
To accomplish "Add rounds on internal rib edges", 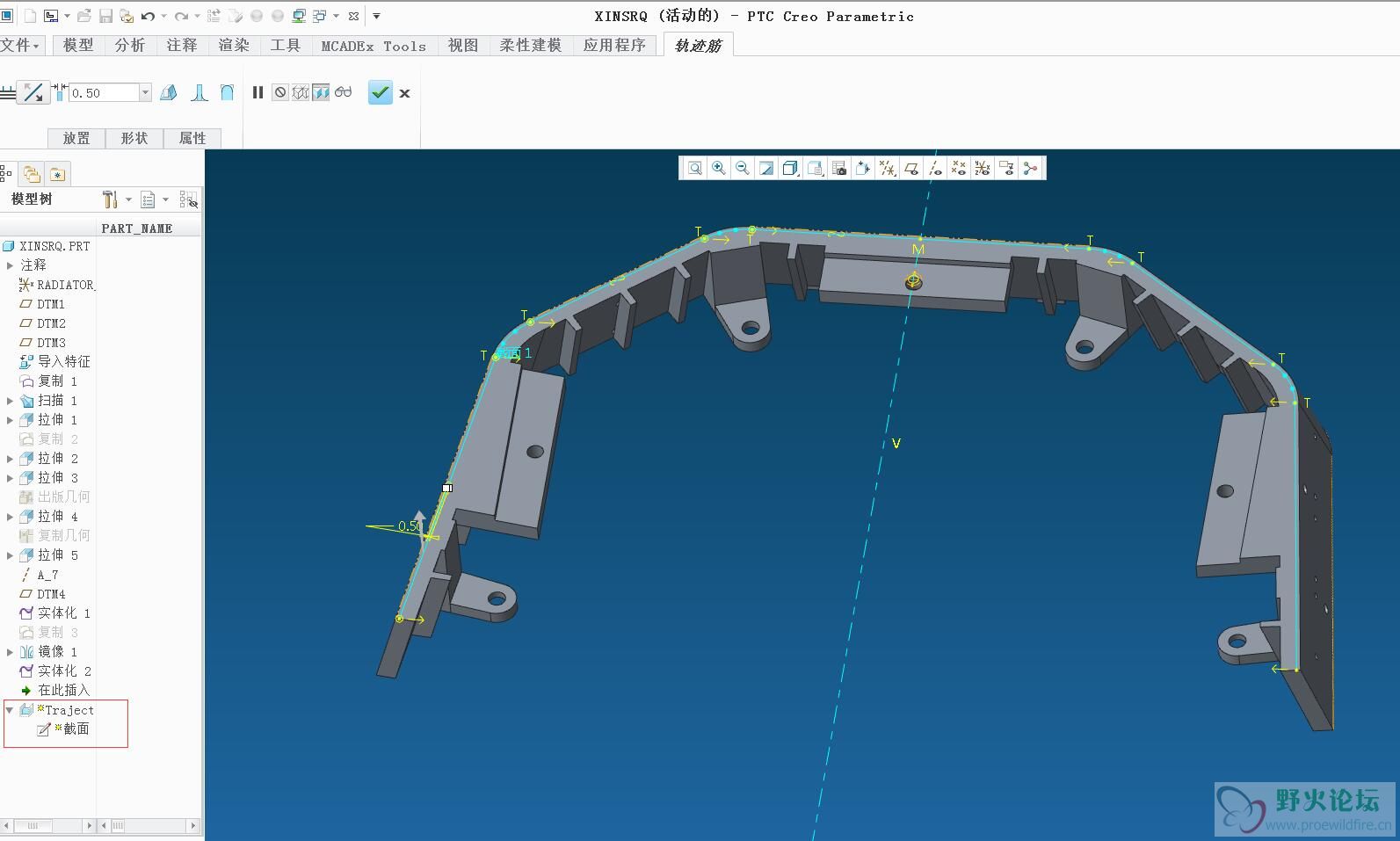I will tap(199, 92).
